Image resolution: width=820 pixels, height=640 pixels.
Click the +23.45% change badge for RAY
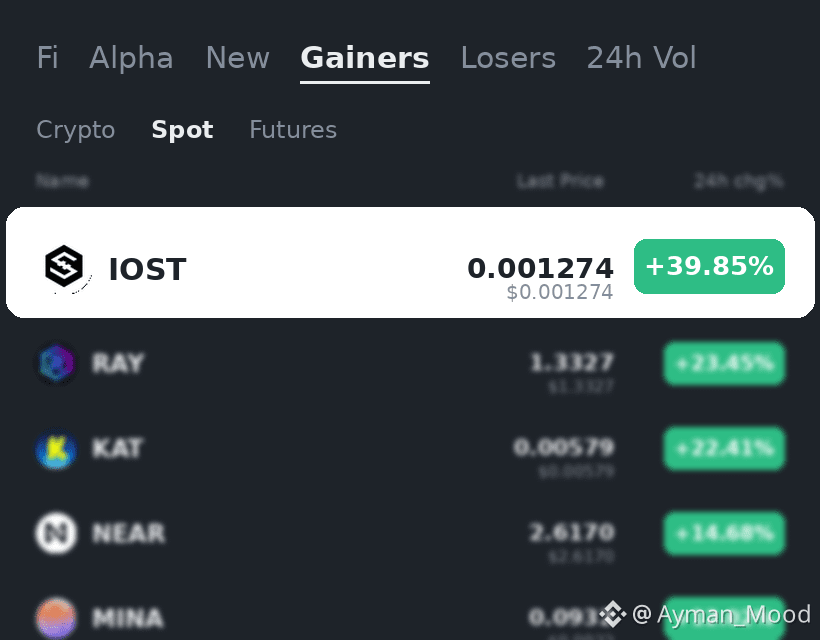click(x=724, y=363)
